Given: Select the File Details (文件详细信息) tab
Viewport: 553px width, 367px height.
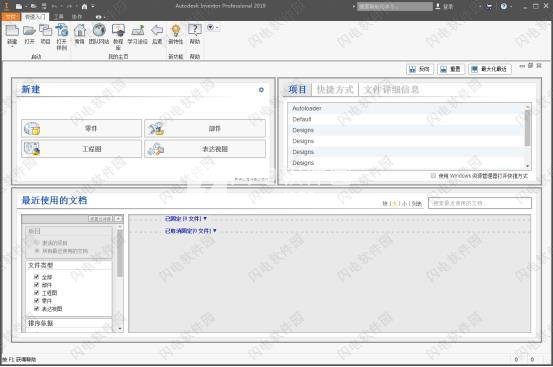Looking at the screenshot, I should (391, 90).
